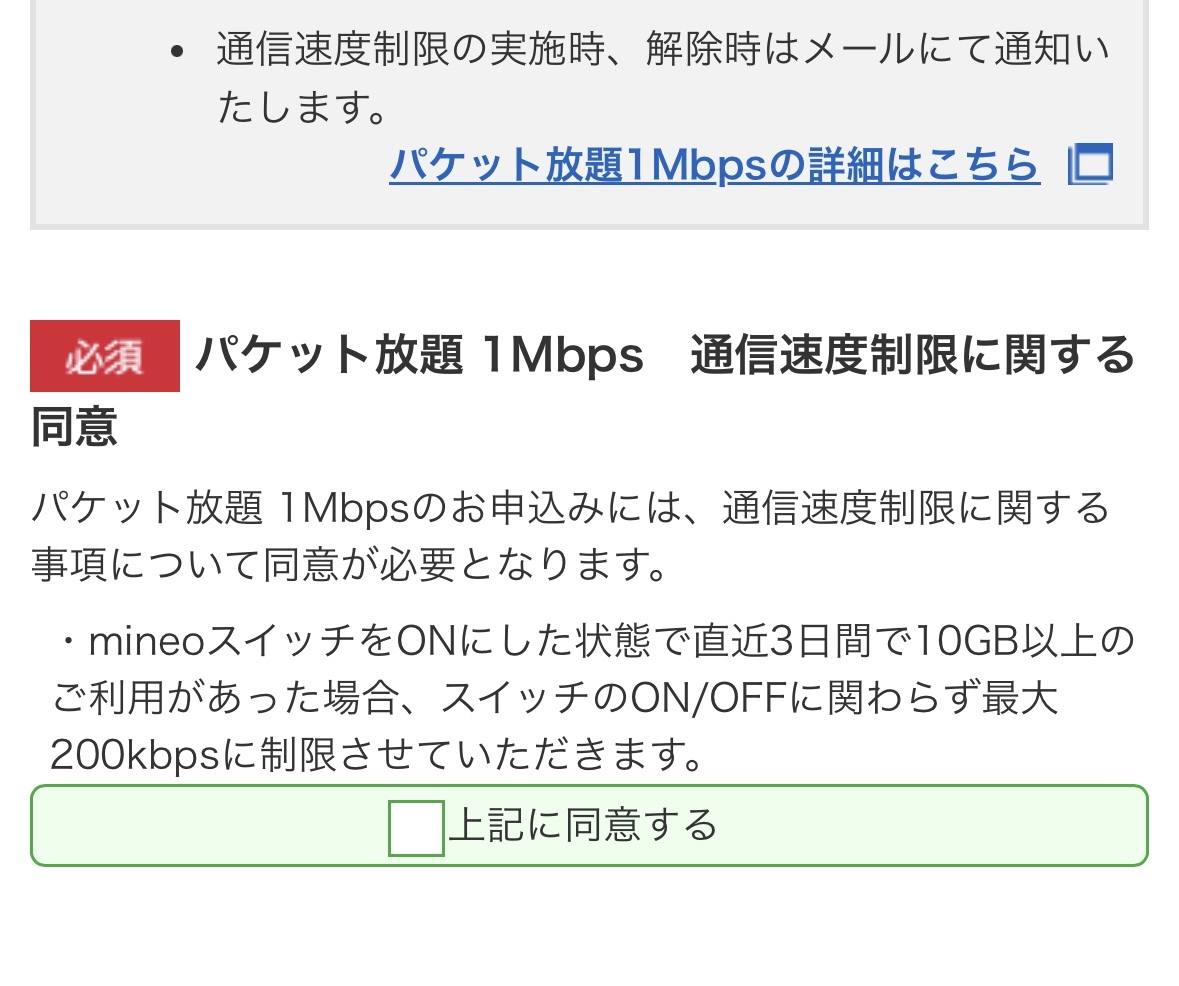Check the 上記に同意する checkbox
The width and height of the screenshot is (1179, 986).
[416, 828]
